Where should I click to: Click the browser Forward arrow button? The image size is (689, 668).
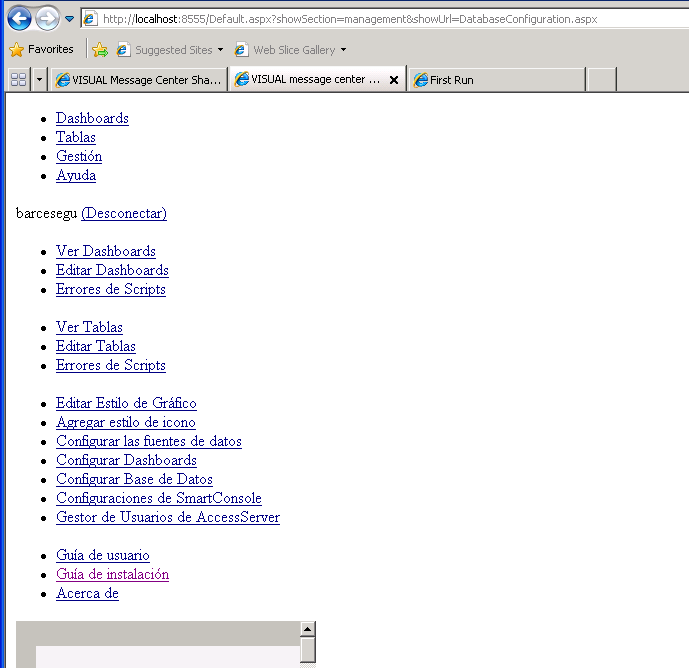click(47, 18)
